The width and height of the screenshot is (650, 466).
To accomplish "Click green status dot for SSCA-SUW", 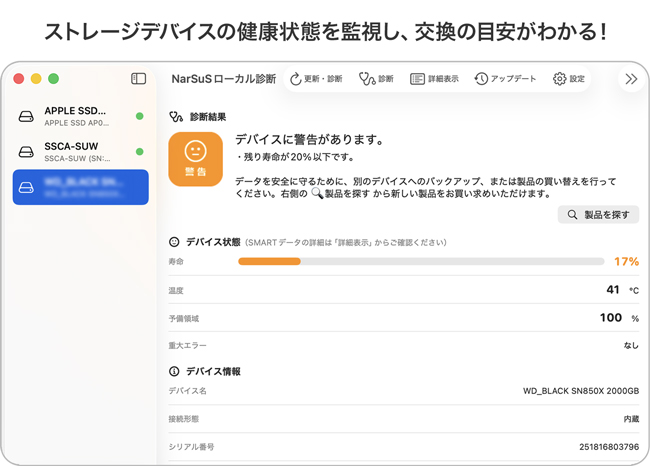I will [140, 151].
